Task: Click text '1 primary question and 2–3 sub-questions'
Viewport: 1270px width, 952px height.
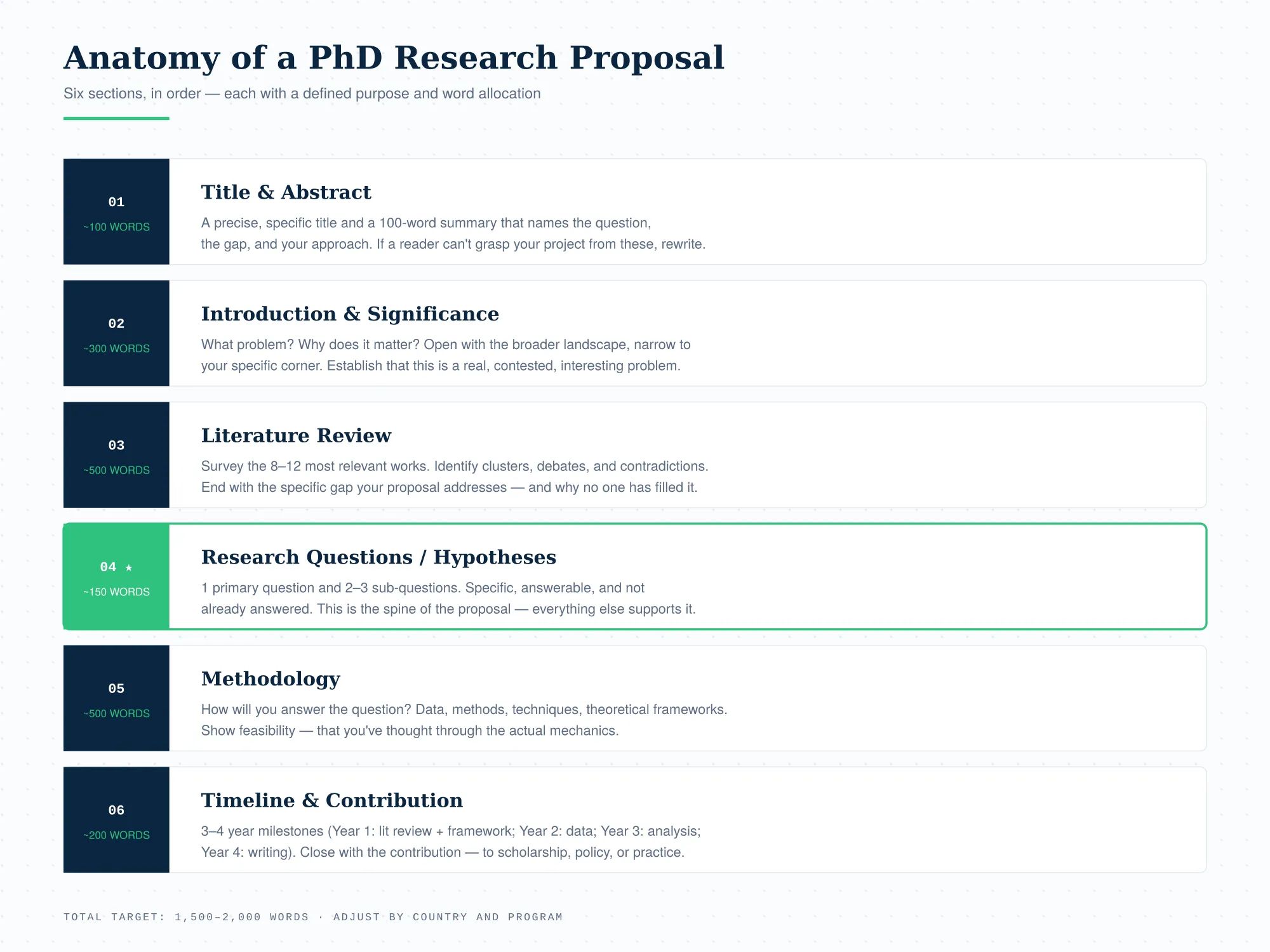Action: click(331, 588)
